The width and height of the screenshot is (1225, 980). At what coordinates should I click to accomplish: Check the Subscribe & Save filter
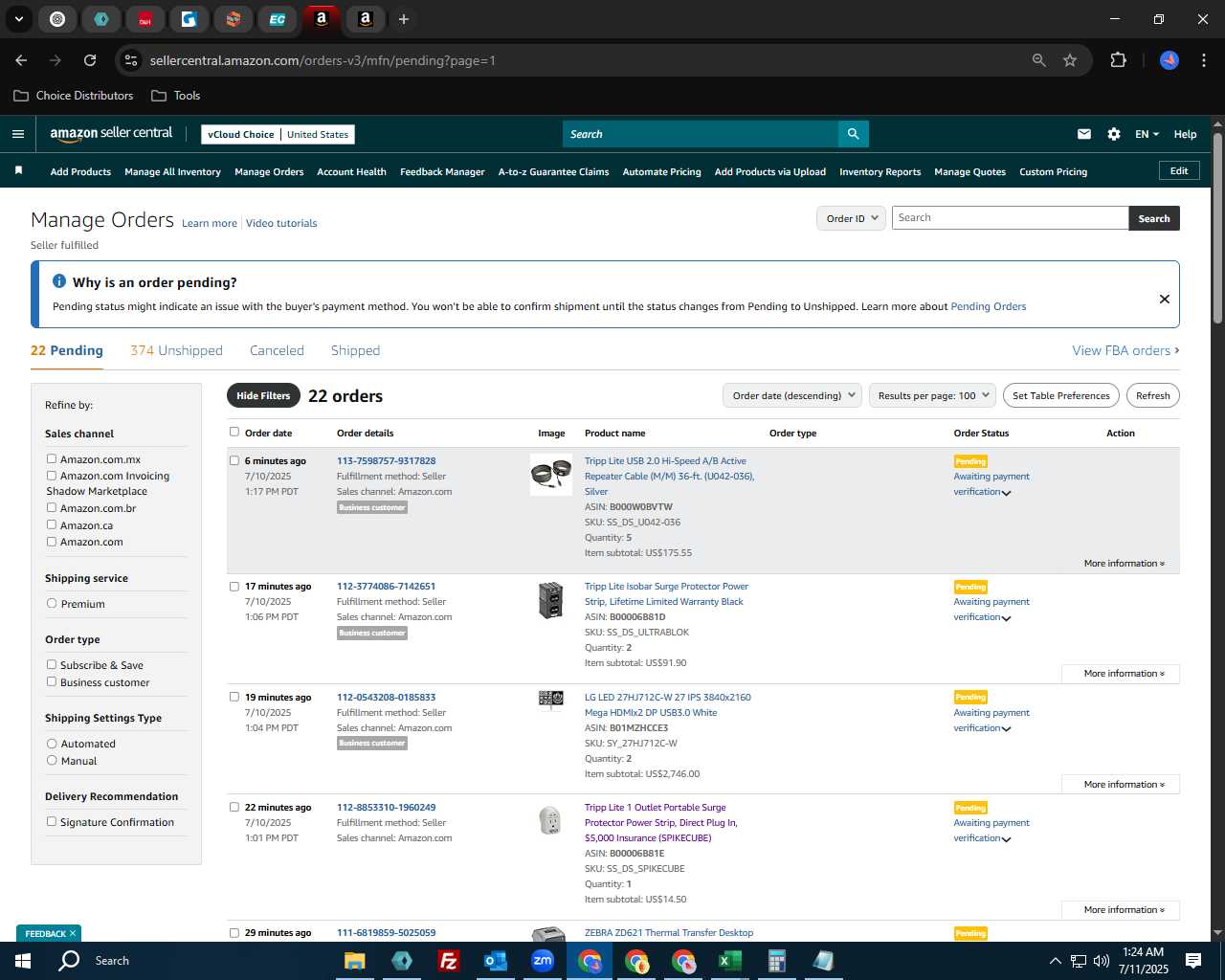click(x=52, y=665)
